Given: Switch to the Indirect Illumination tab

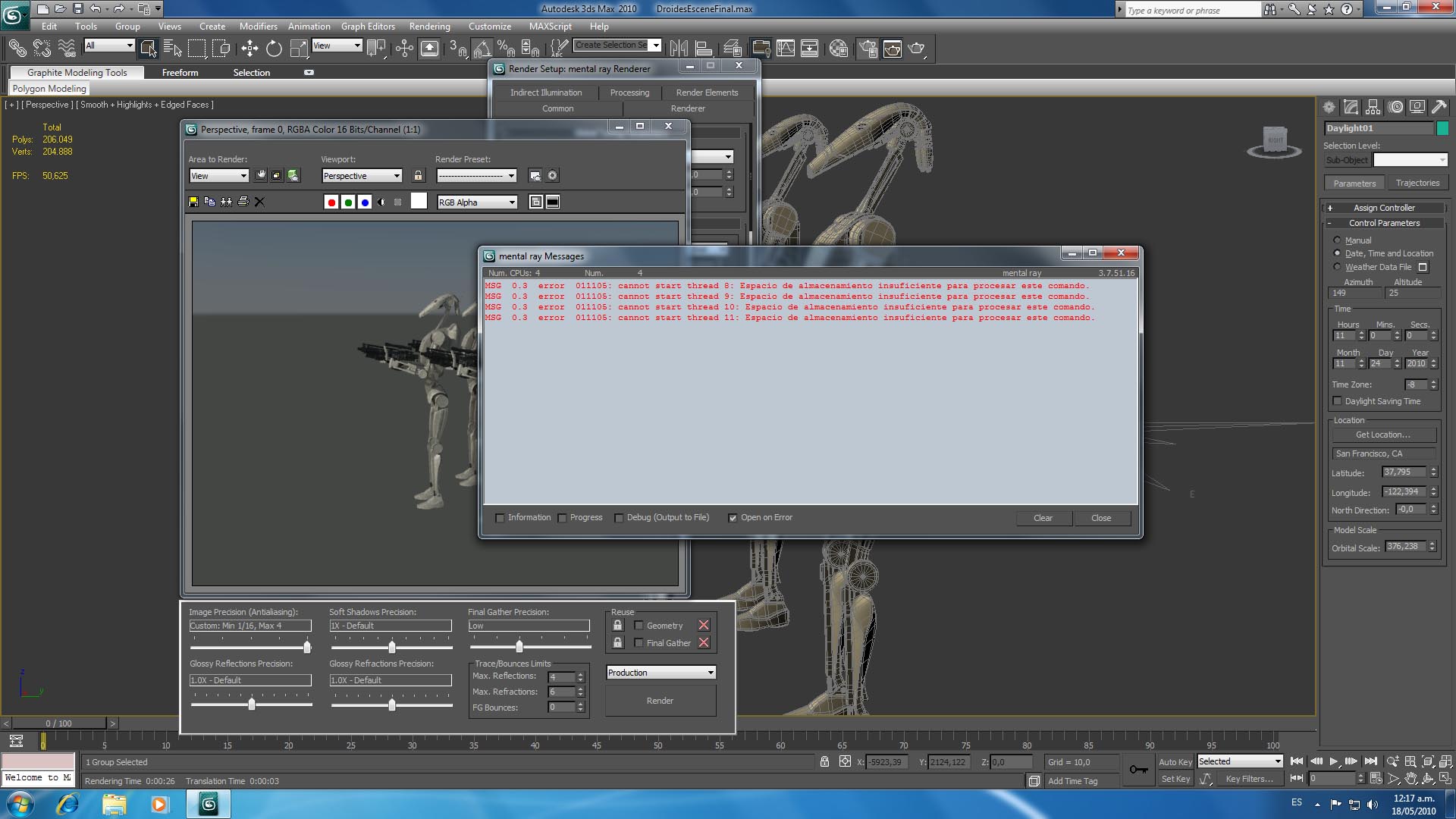Looking at the screenshot, I should (546, 93).
